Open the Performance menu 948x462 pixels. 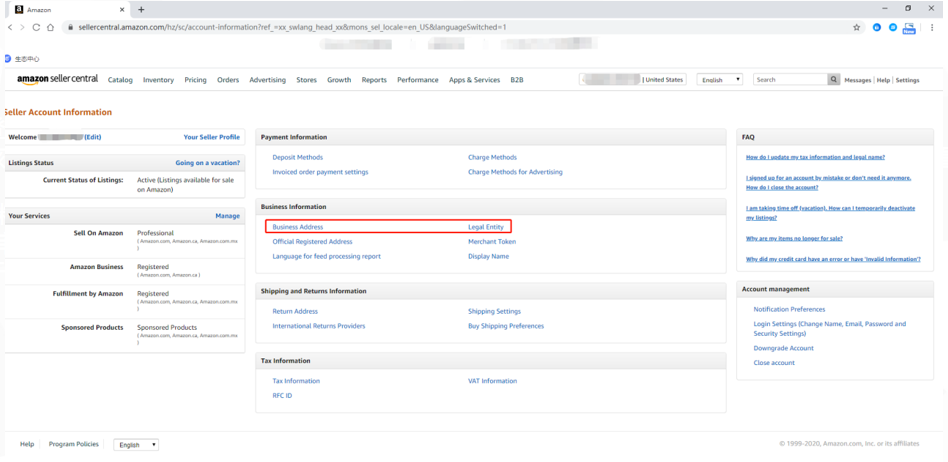point(418,80)
